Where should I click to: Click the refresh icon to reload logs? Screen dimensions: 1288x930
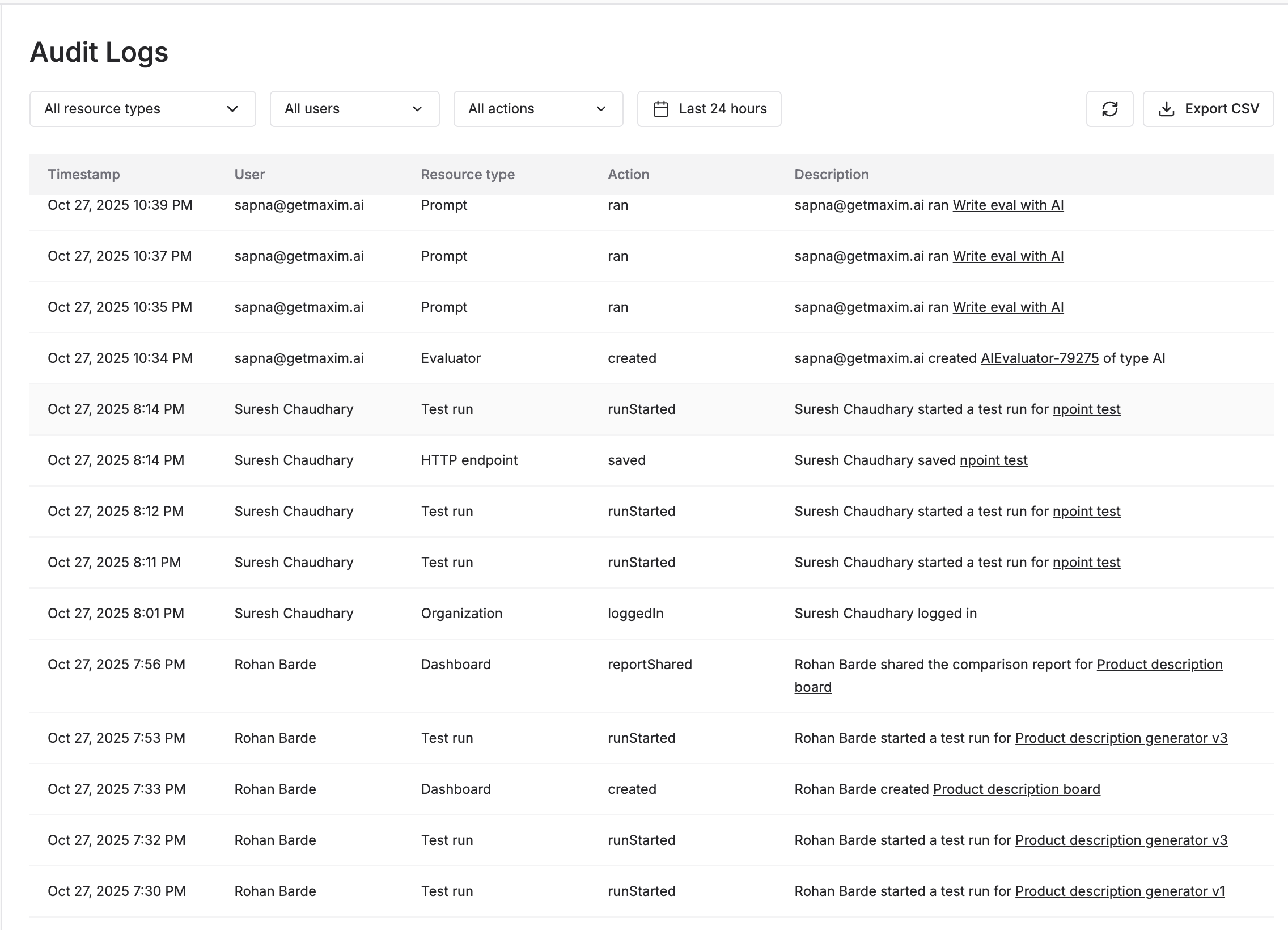point(1109,108)
